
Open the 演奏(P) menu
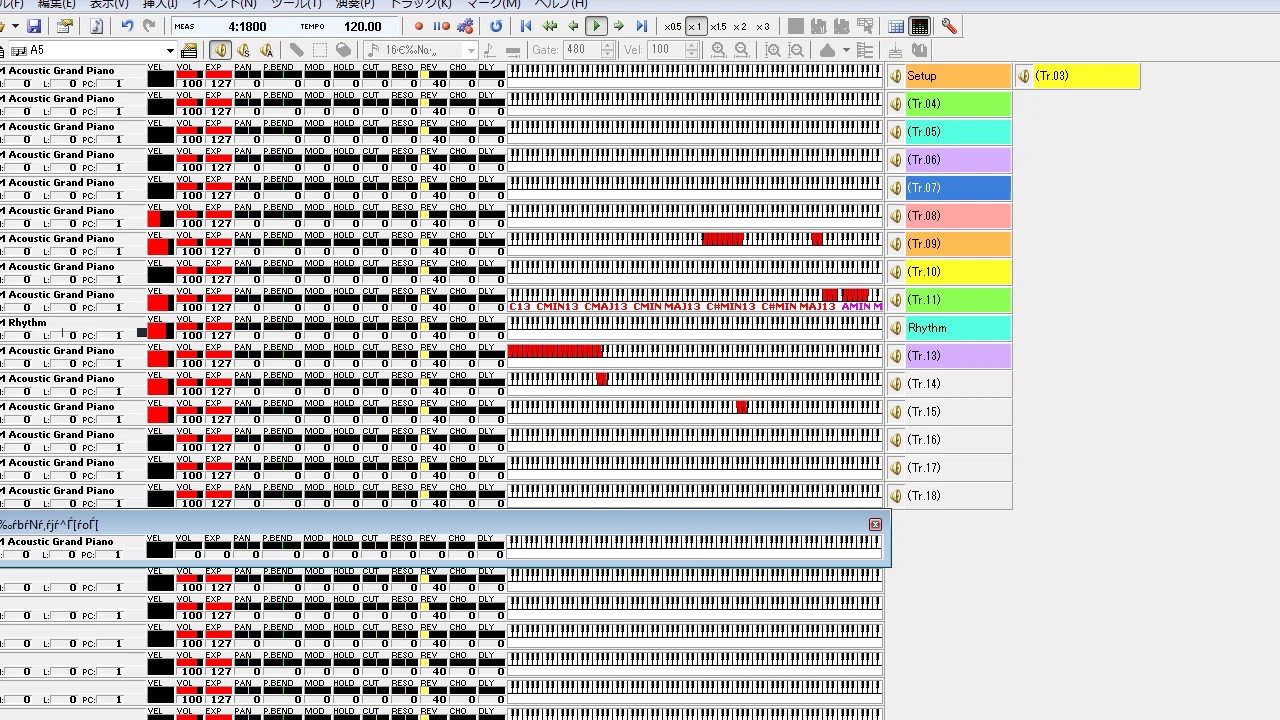click(x=355, y=4)
